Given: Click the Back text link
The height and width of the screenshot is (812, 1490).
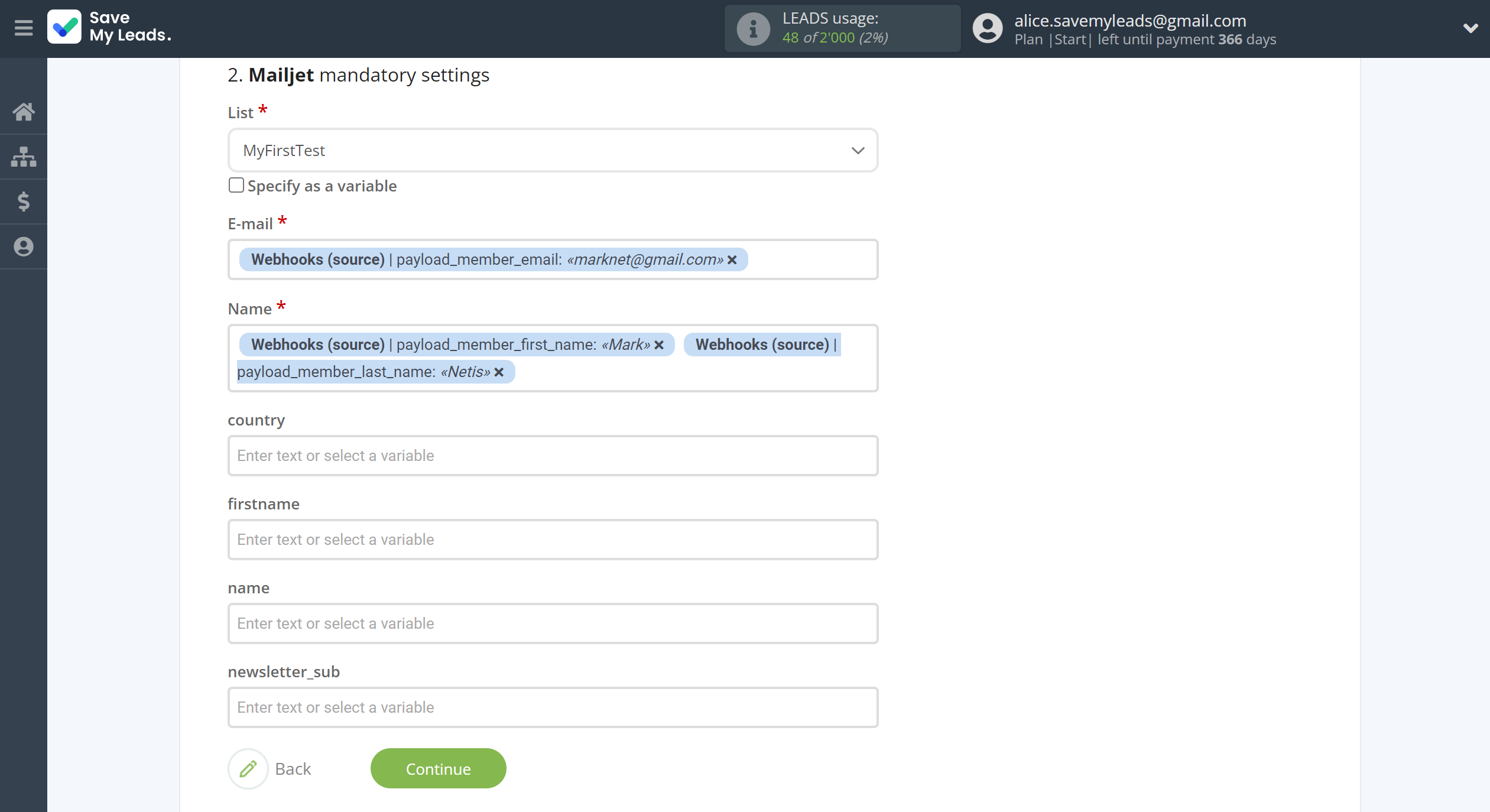Looking at the screenshot, I should coord(293,769).
